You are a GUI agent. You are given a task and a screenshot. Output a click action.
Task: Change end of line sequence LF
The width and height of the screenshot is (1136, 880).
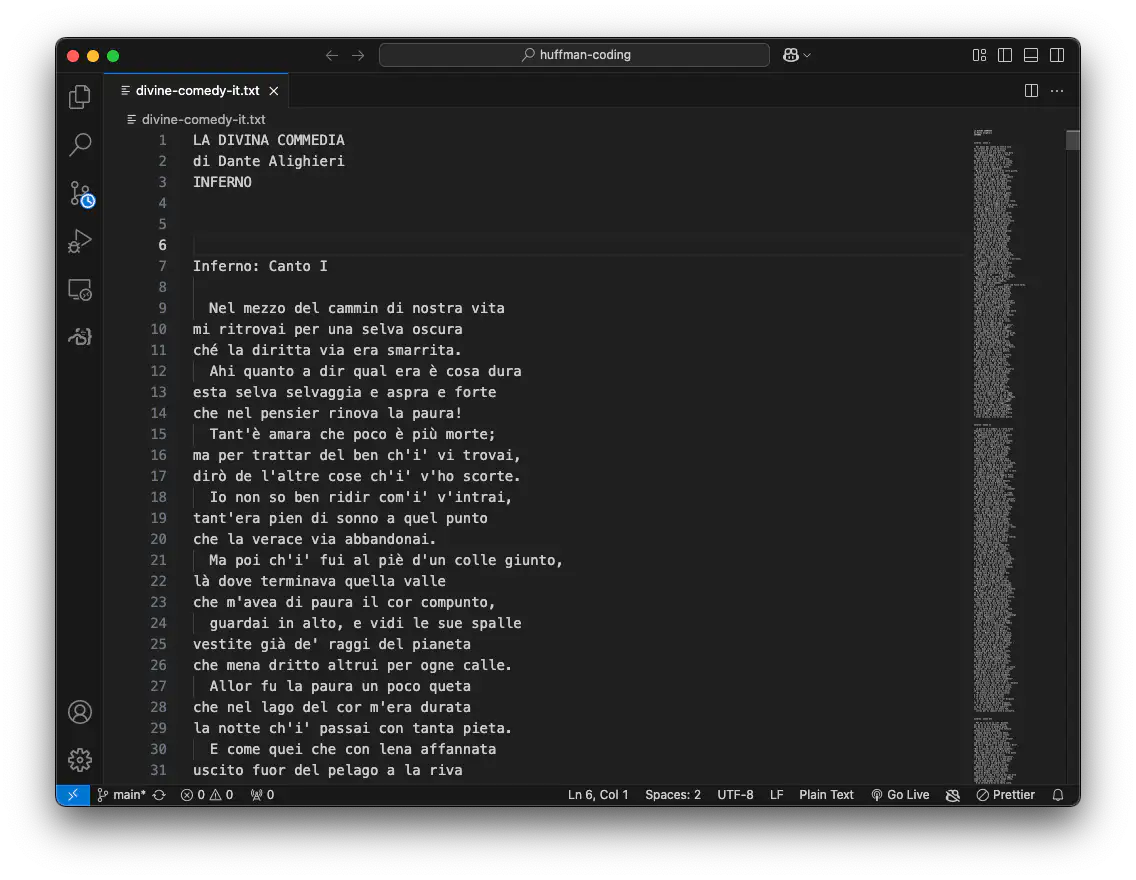pos(777,795)
